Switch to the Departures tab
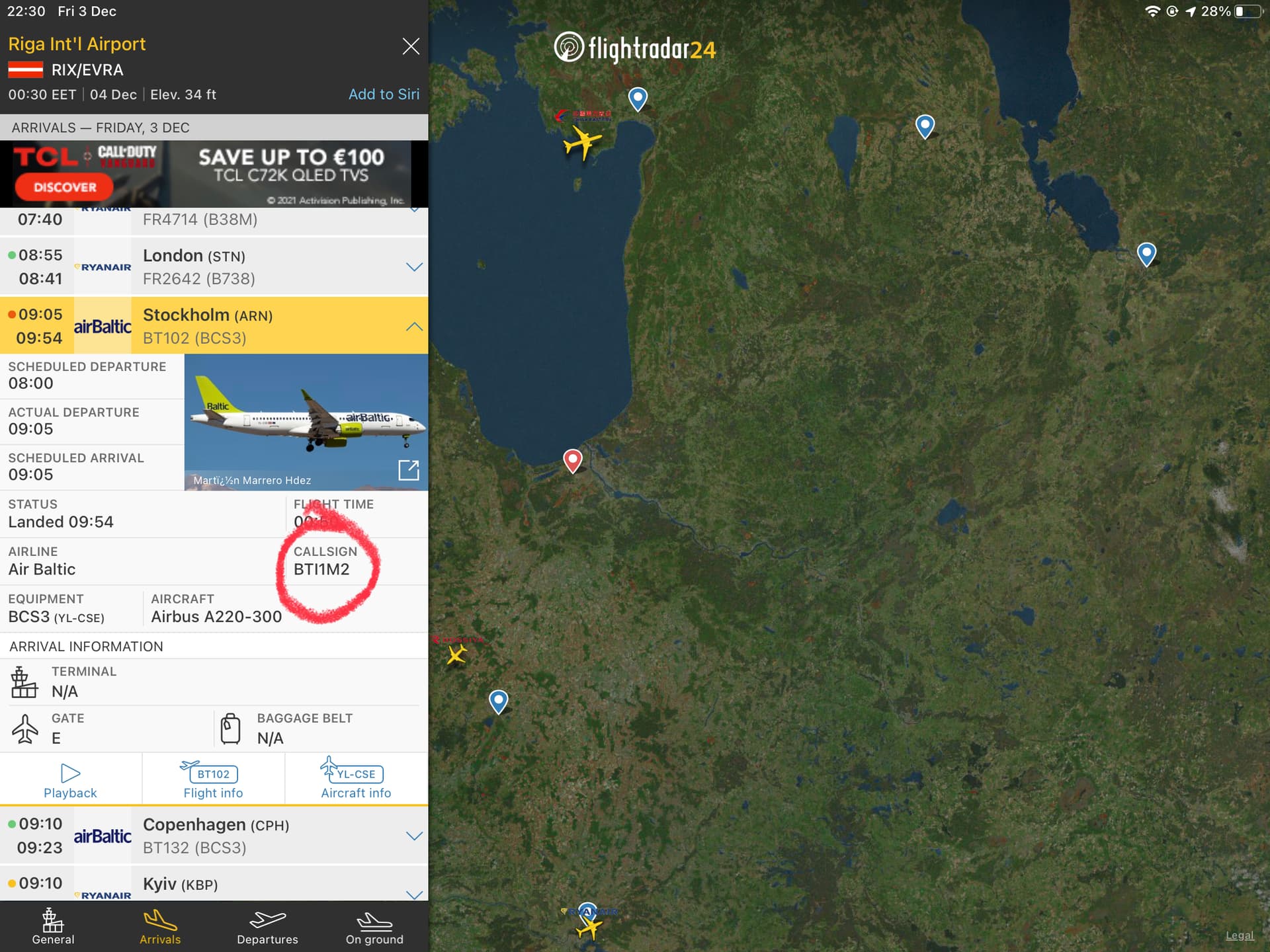Image resolution: width=1270 pixels, height=952 pixels. tap(267, 927)
